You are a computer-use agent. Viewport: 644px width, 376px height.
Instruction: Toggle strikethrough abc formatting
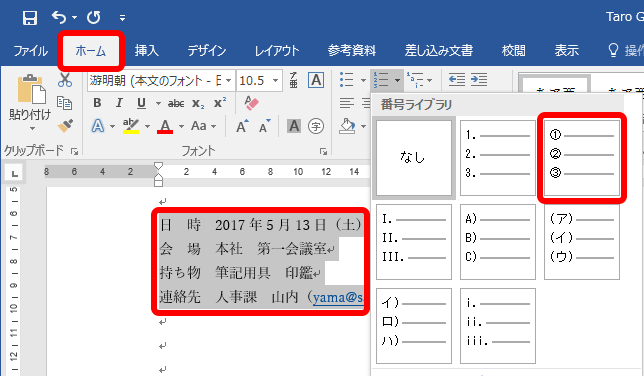tap(176, 104)
